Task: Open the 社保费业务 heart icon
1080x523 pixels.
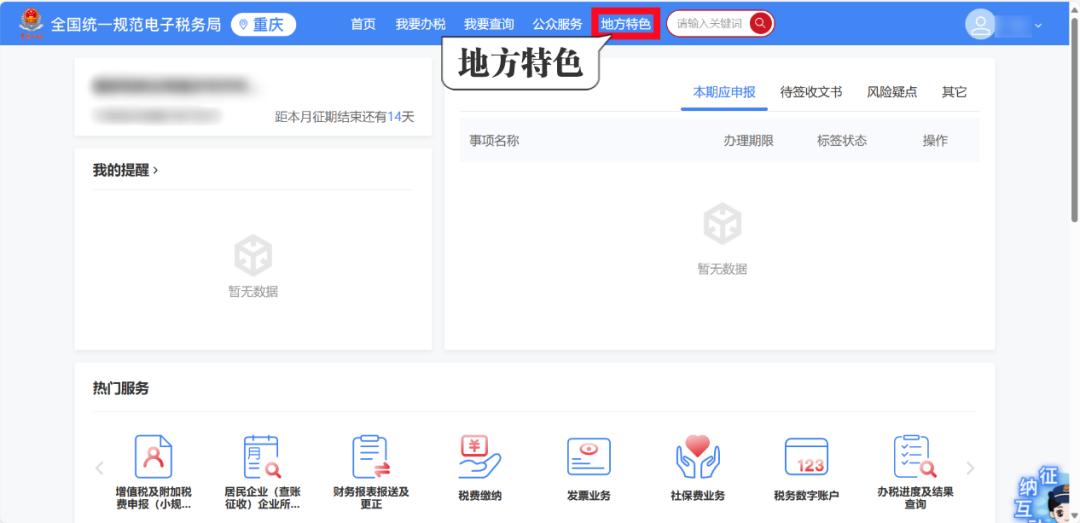Action: point(697,458)
